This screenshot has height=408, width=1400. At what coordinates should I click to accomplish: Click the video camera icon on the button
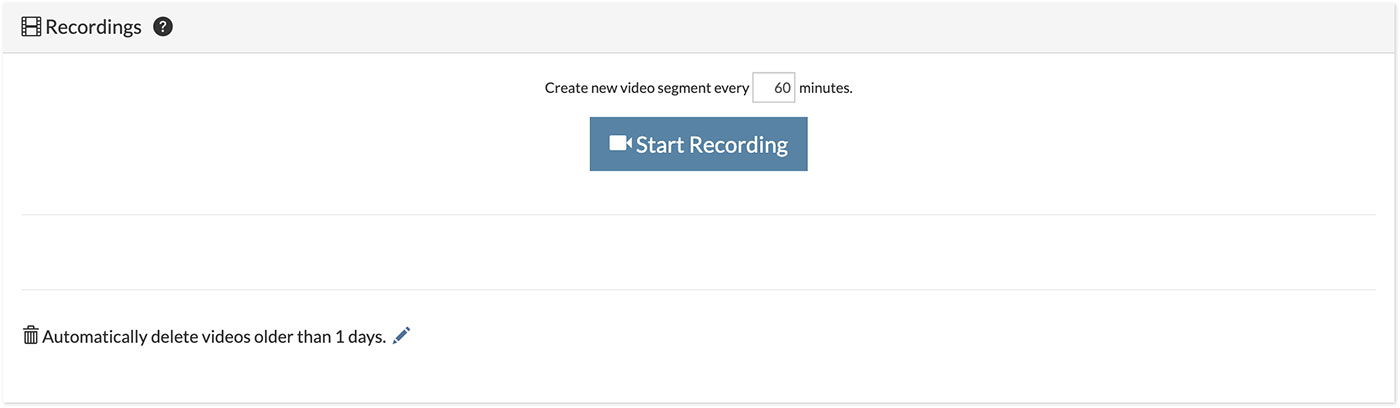[x=620, y=144]
